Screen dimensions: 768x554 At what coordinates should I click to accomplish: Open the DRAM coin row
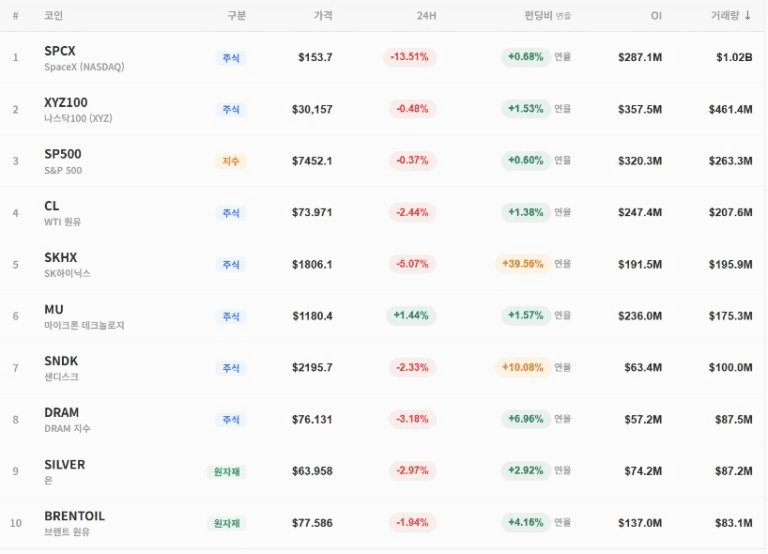pyautogui.click(x=382, y=420)
